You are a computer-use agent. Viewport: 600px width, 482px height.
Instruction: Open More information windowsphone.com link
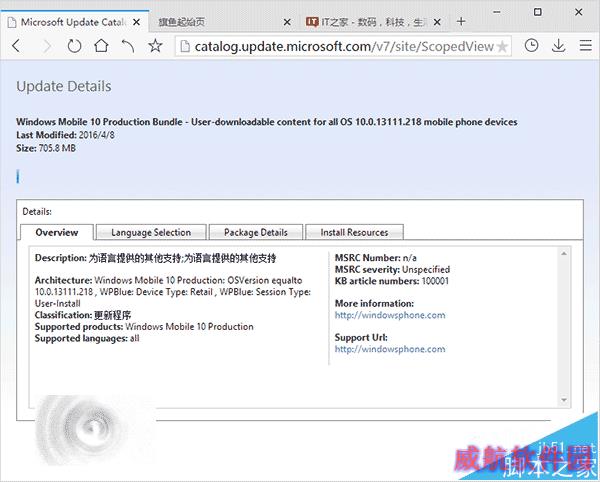point(390,315)
